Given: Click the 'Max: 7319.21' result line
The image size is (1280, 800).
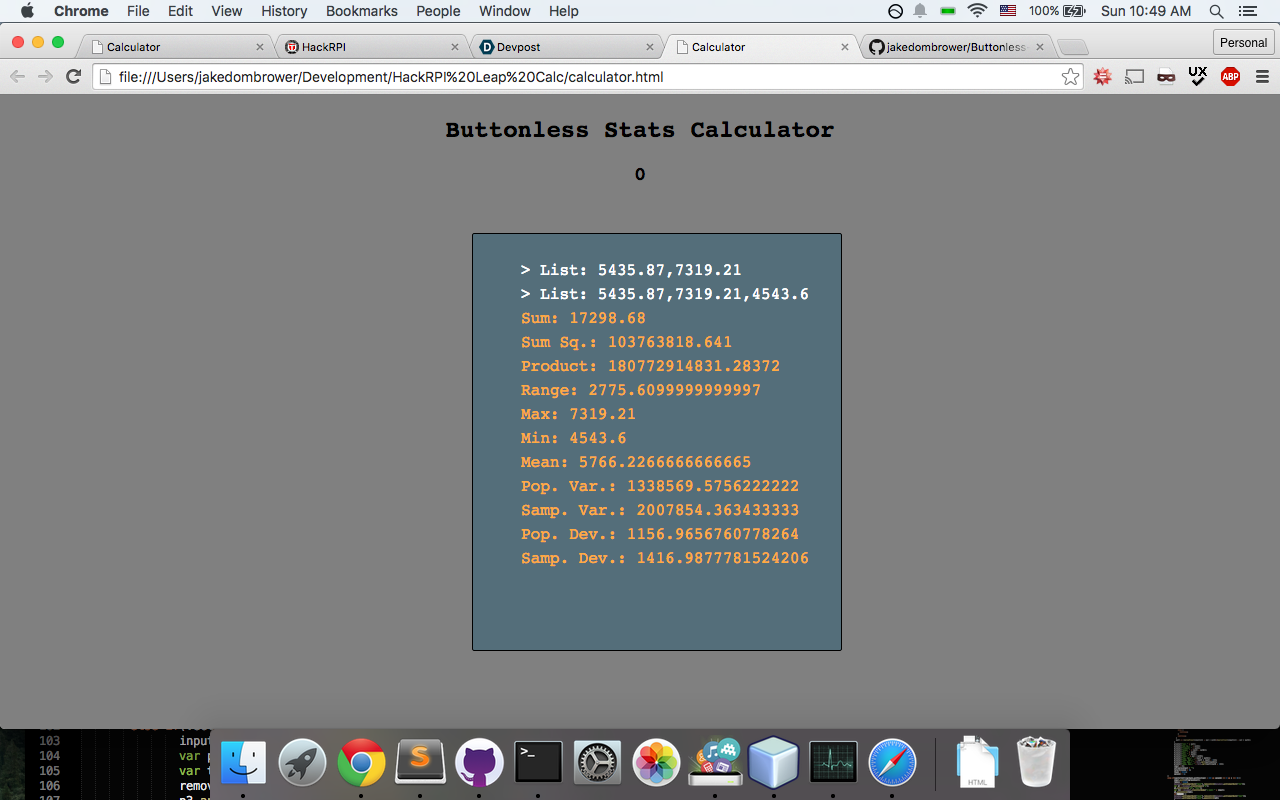Looking at the screenshot, I should [x=578, y=414].
